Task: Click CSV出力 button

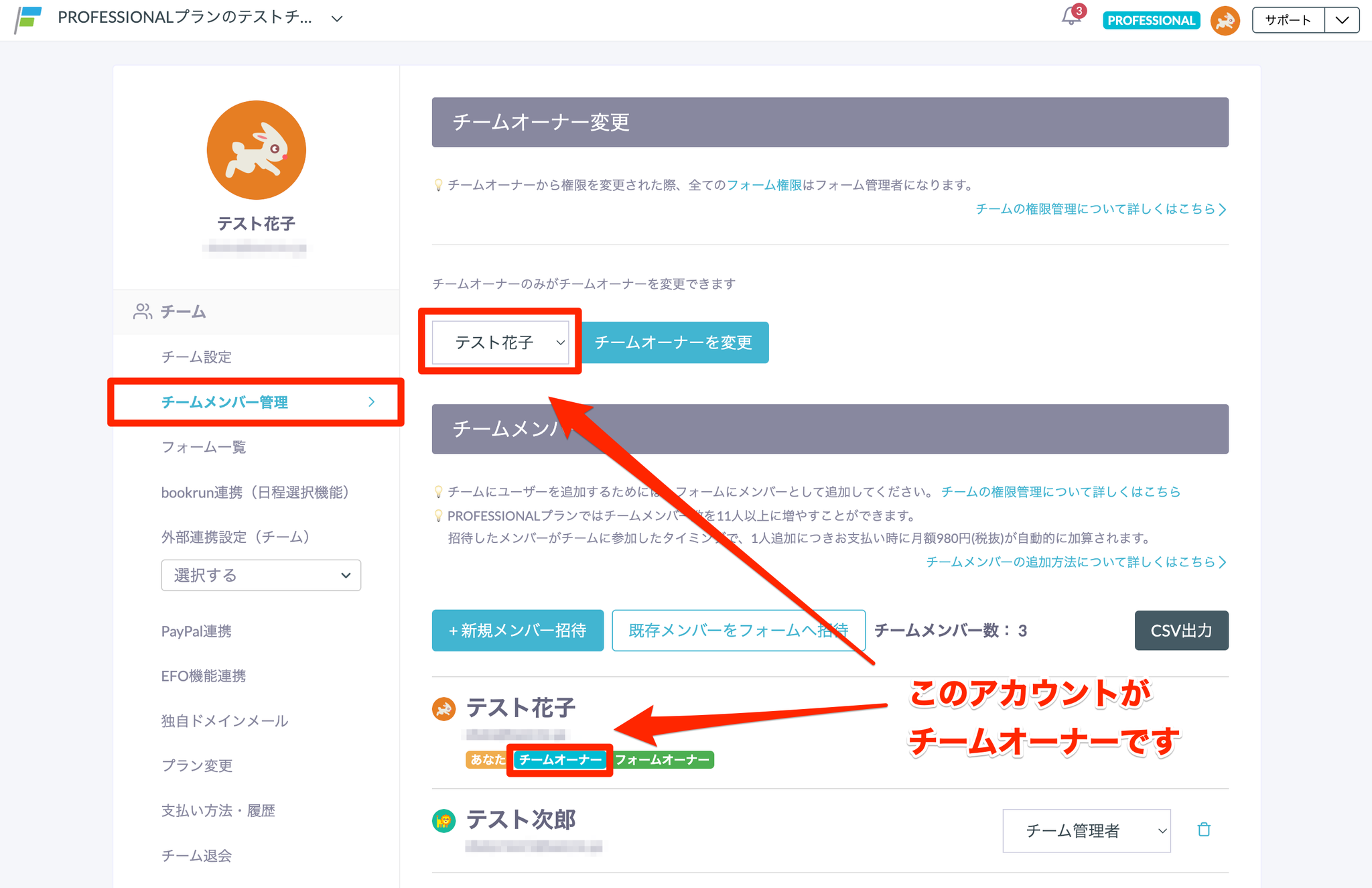Action: tap(1181, 630)
